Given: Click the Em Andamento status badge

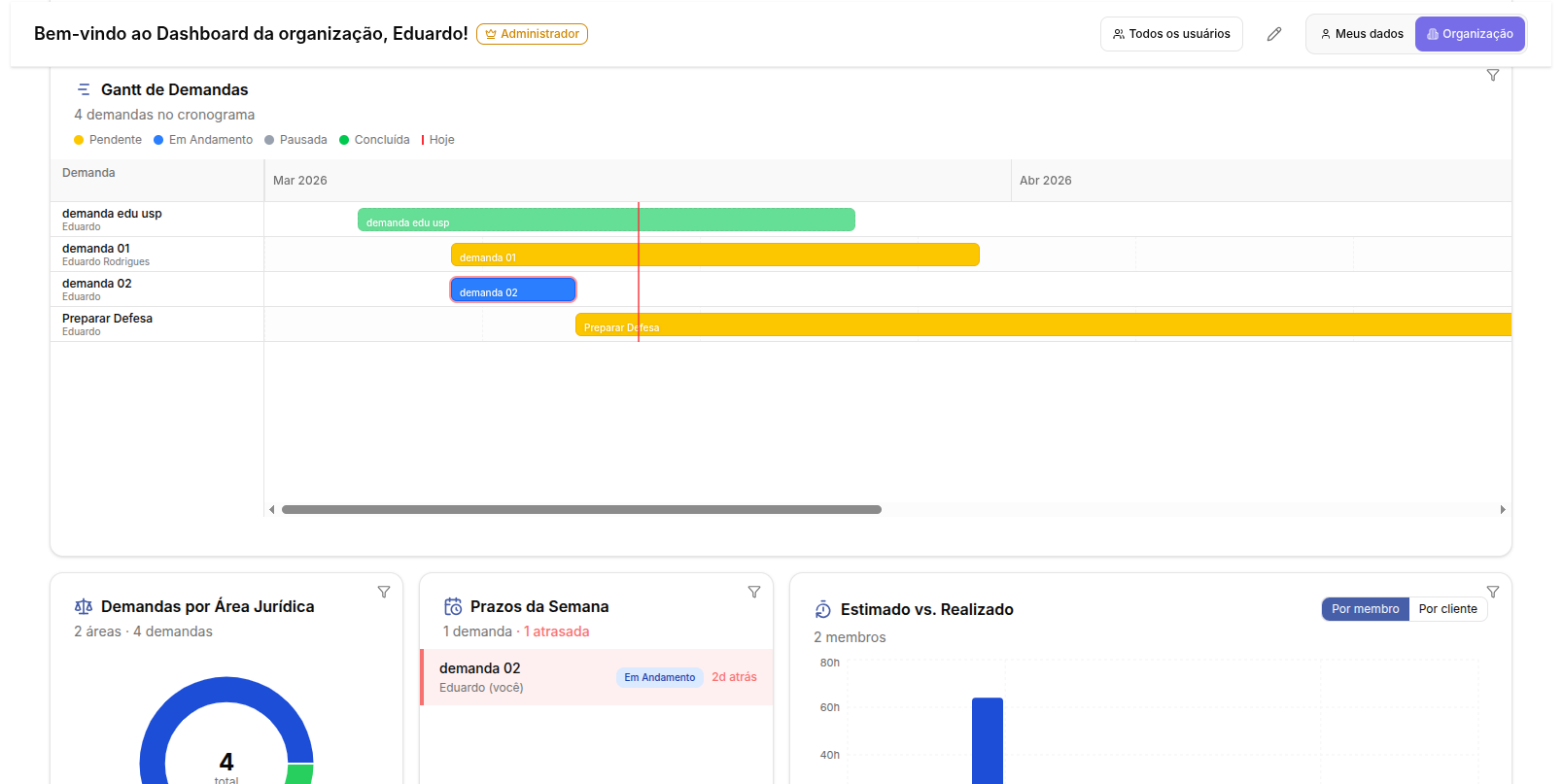Looking at the screenshot, I should (660, 677).
